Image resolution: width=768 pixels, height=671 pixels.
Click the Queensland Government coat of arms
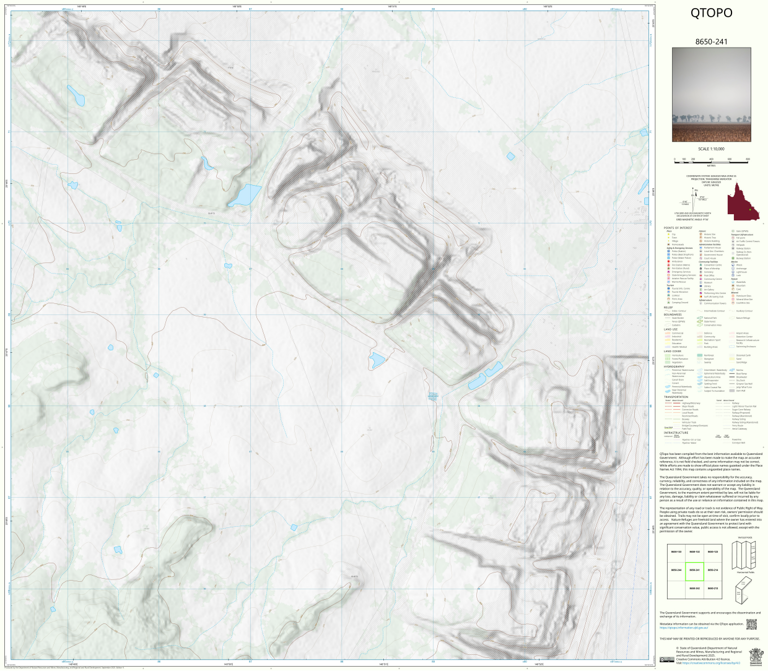click(756, 656)
